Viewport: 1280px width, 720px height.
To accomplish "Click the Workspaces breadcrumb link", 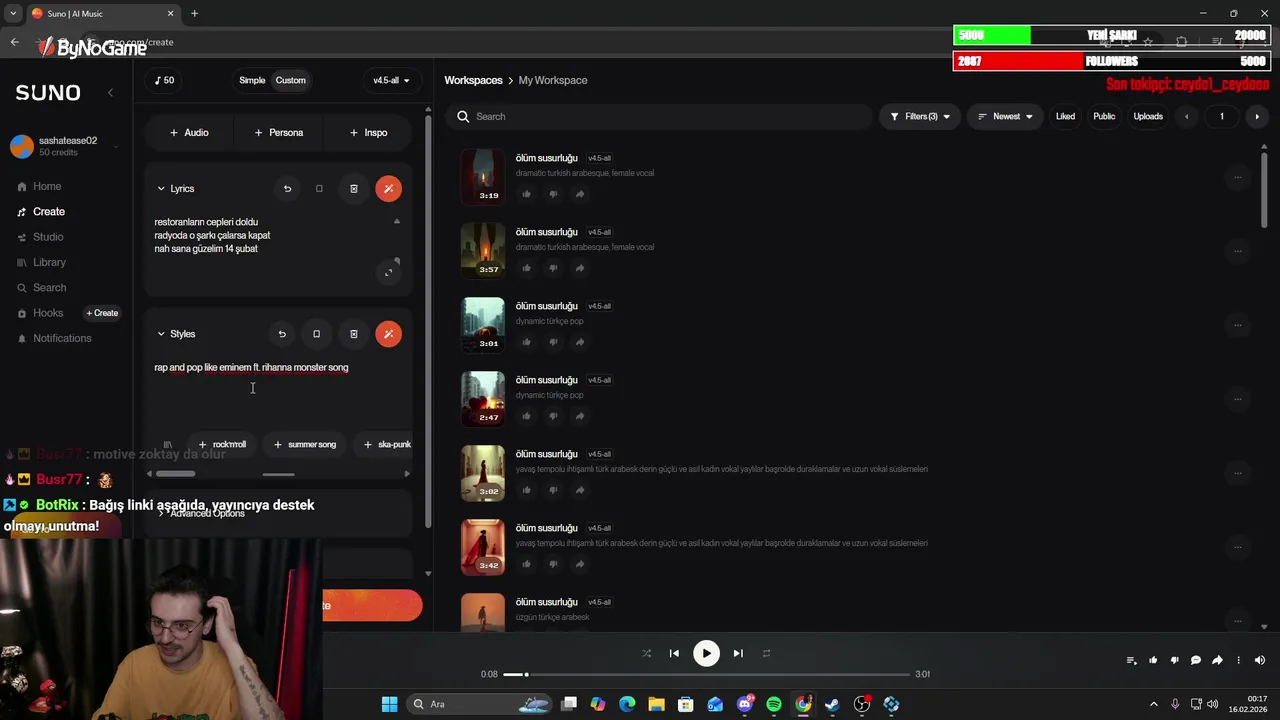I will click(x=473, y=80).
